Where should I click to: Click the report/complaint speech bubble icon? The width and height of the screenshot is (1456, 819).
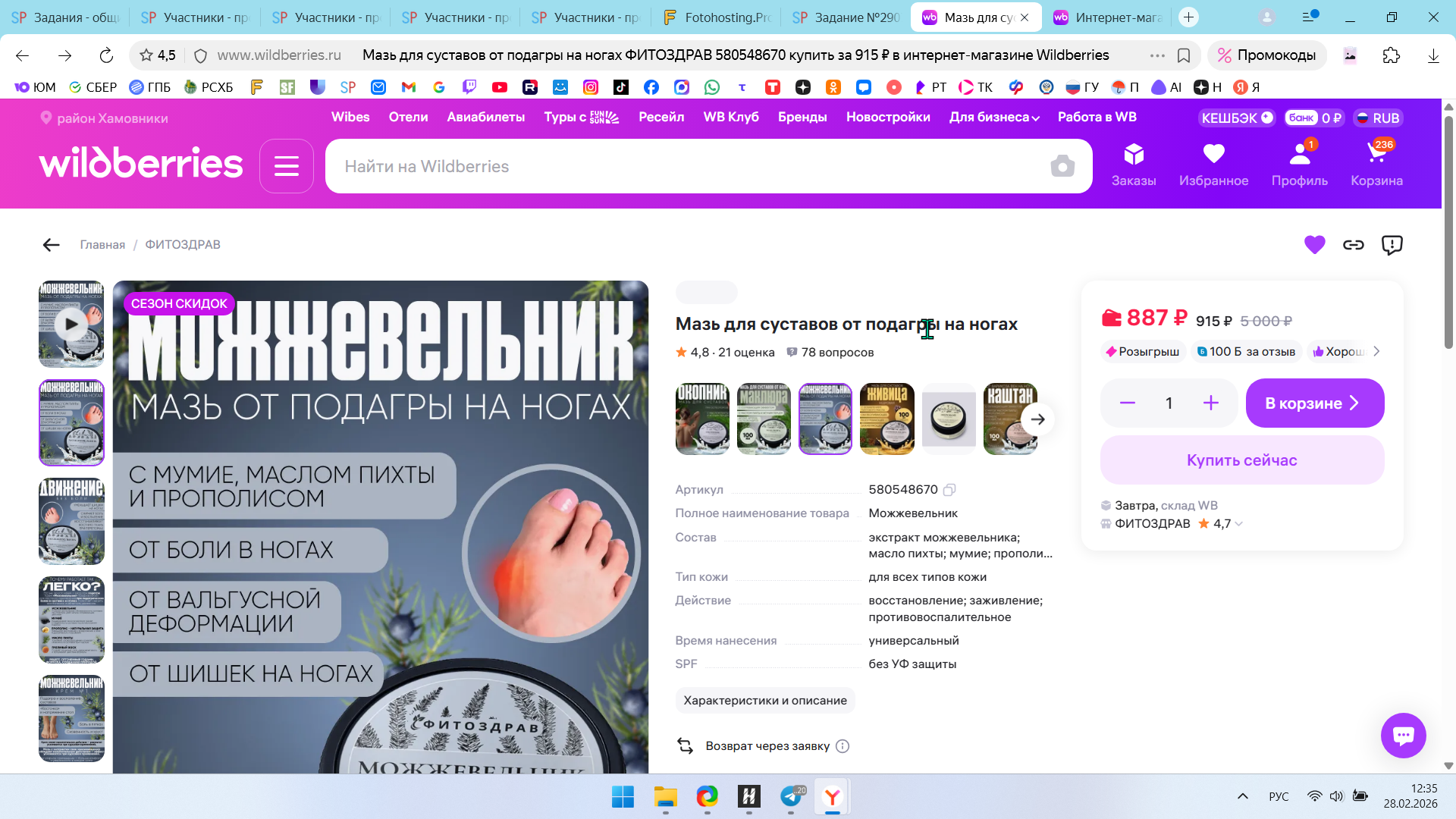coord(1392,245)
